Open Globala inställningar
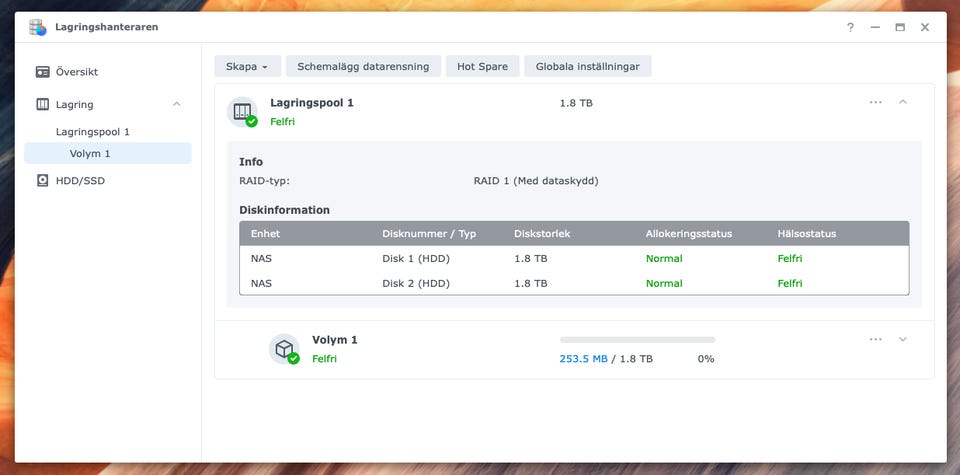The width and height of the screenshot is (960, 475). click(588, 67)
